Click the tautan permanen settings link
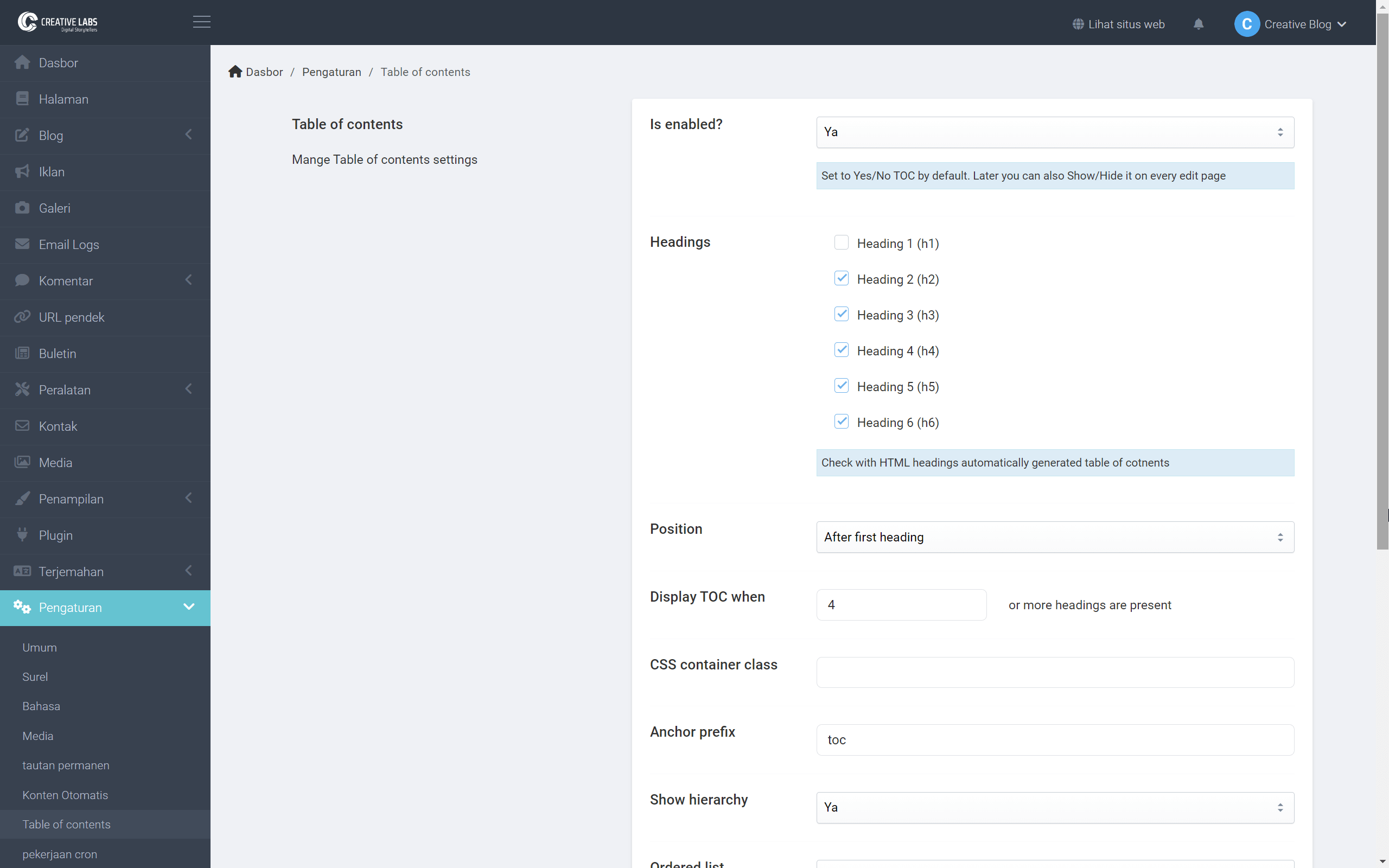Screen dimensions: 1389x868 (66, 765)
